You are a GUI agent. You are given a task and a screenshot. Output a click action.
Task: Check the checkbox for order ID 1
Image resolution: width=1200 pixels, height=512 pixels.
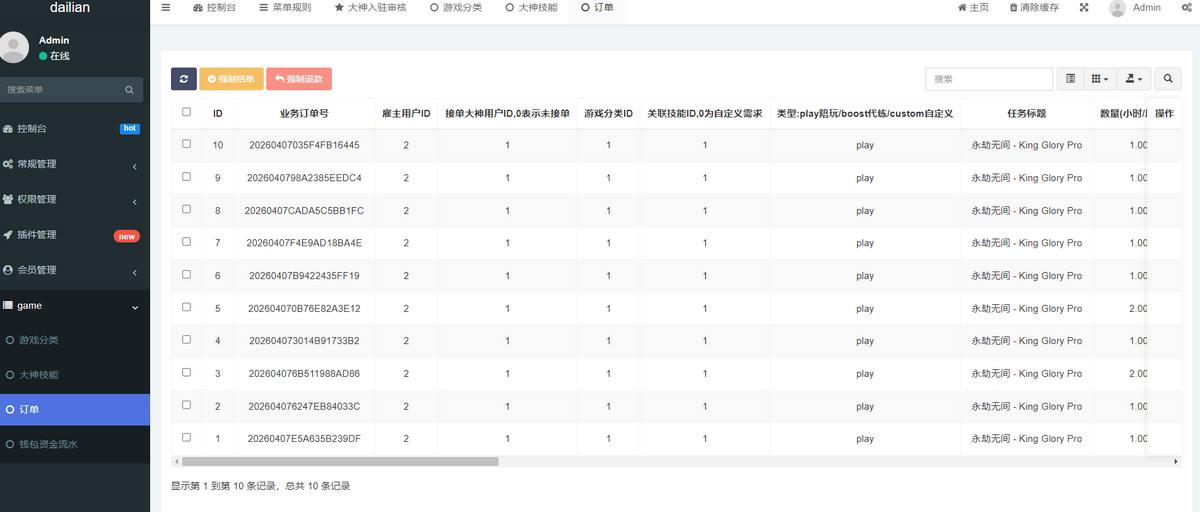pos(186,437)
